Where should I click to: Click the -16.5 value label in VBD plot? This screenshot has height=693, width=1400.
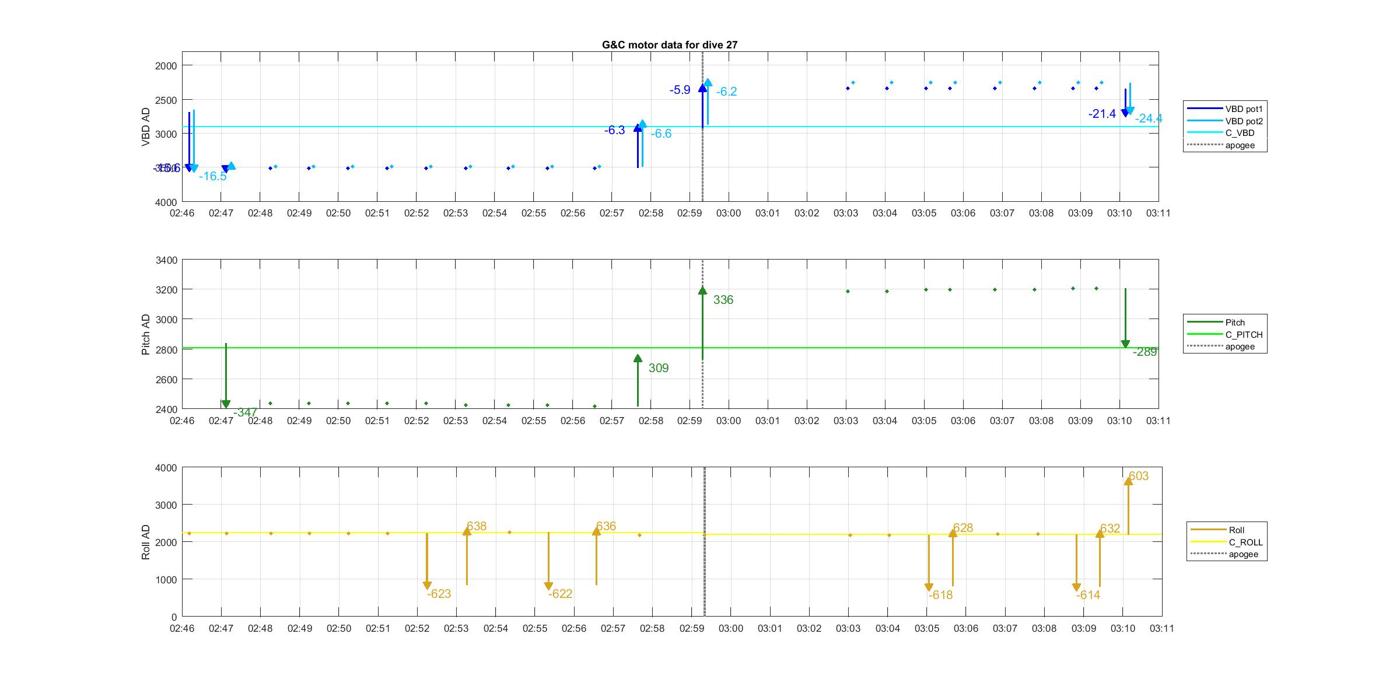point(213,177)
